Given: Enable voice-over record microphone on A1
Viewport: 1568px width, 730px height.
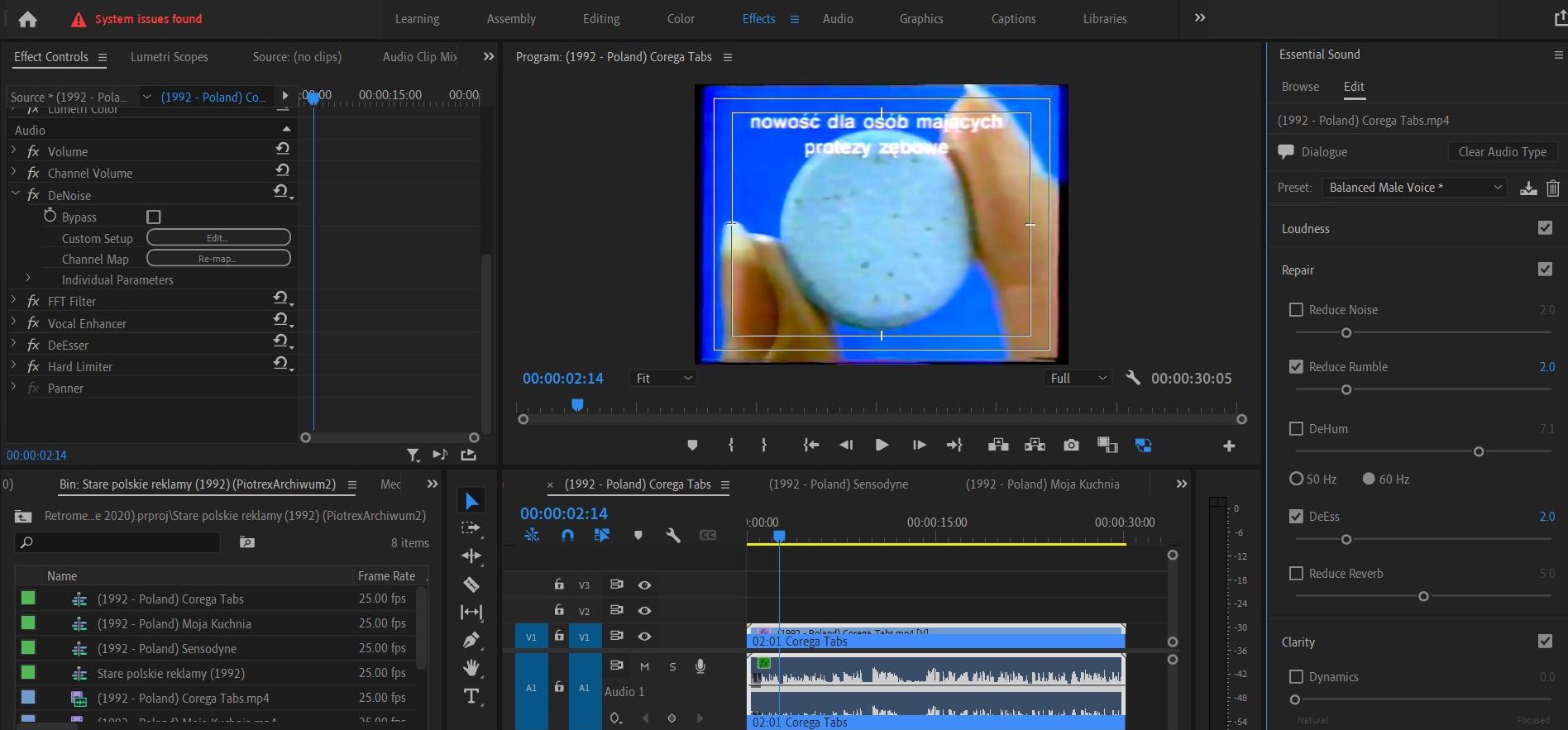Looking at the screenshot, I should [x=700, y=666].
